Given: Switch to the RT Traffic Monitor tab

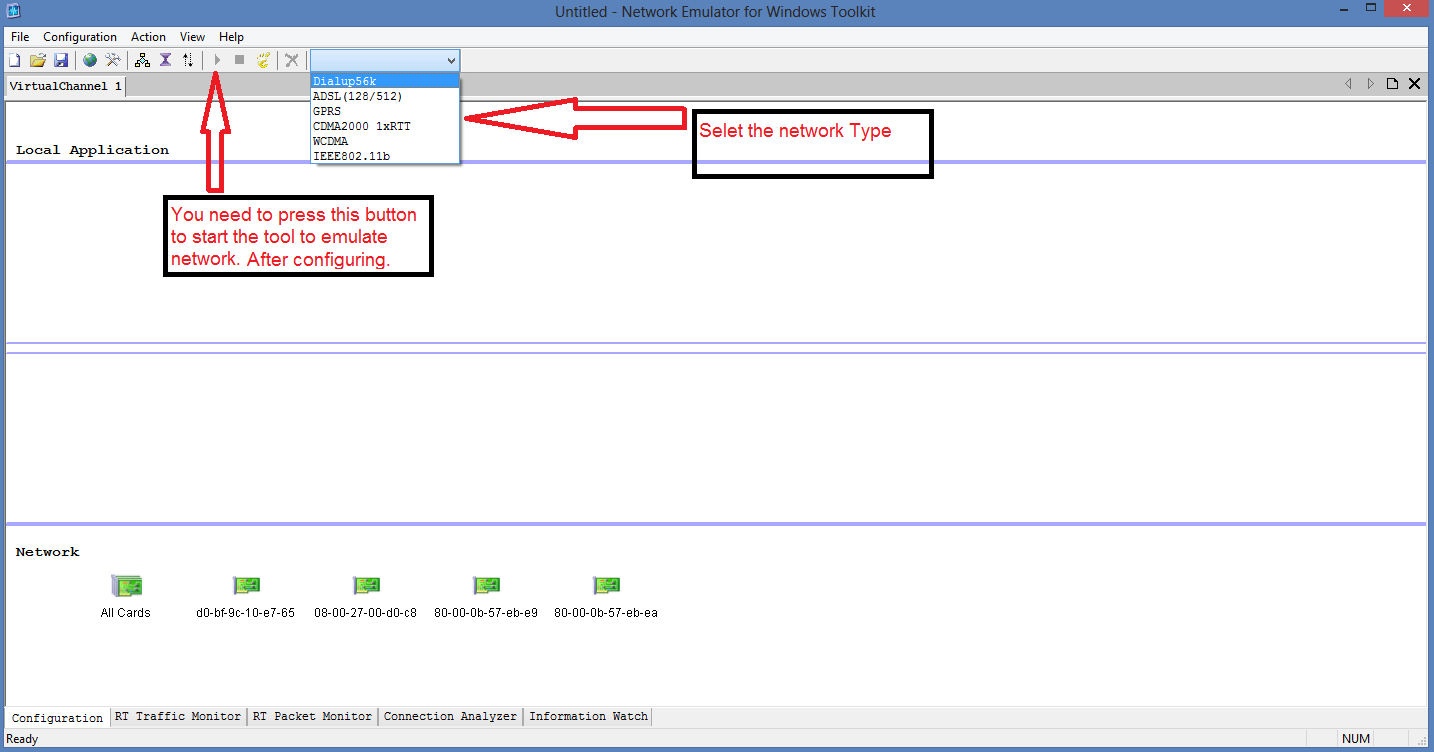Looking at the screenshot, I should point(178,716).
